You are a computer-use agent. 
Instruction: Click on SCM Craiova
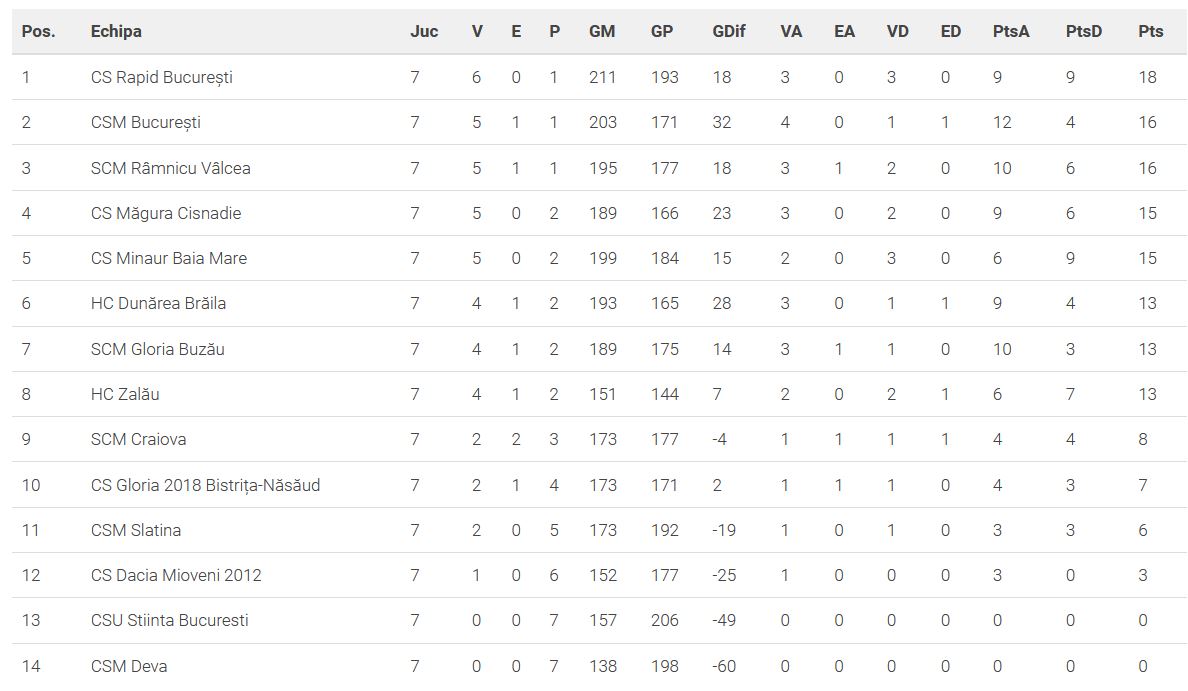point(138,439)
